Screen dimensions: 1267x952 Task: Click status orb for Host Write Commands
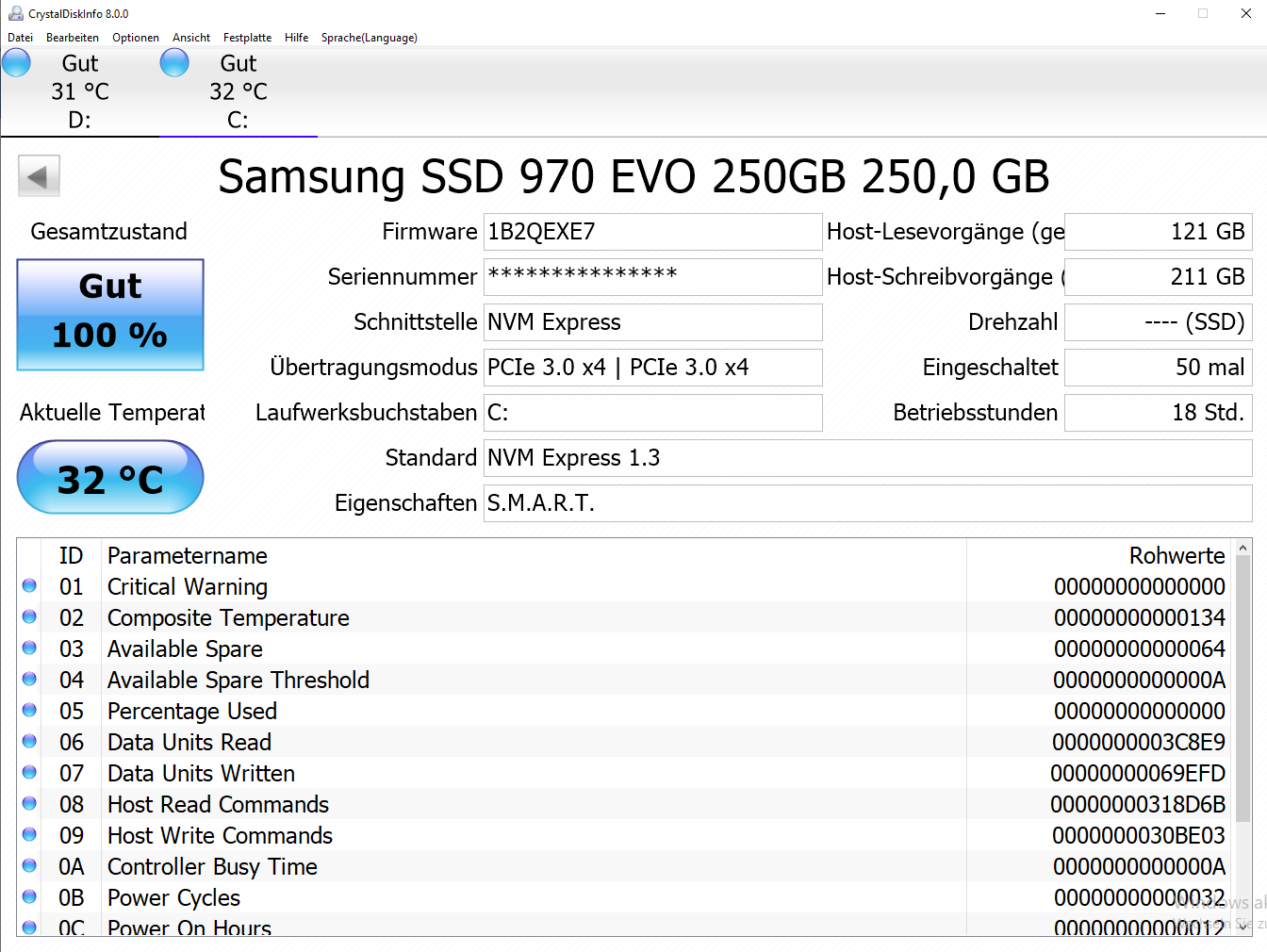click(29, 834)
